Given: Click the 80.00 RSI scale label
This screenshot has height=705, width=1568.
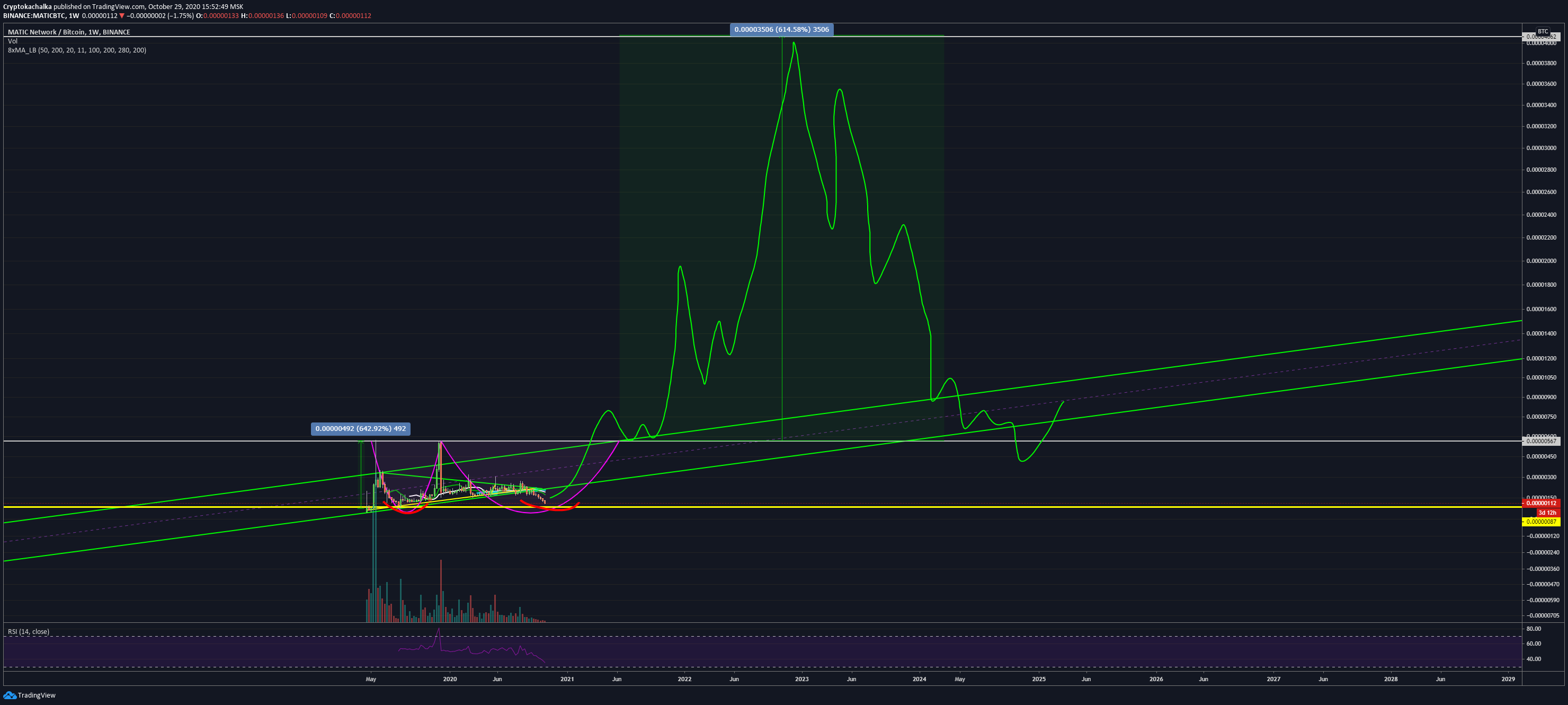Looking at the screenshot, I should pos(1534,629).
